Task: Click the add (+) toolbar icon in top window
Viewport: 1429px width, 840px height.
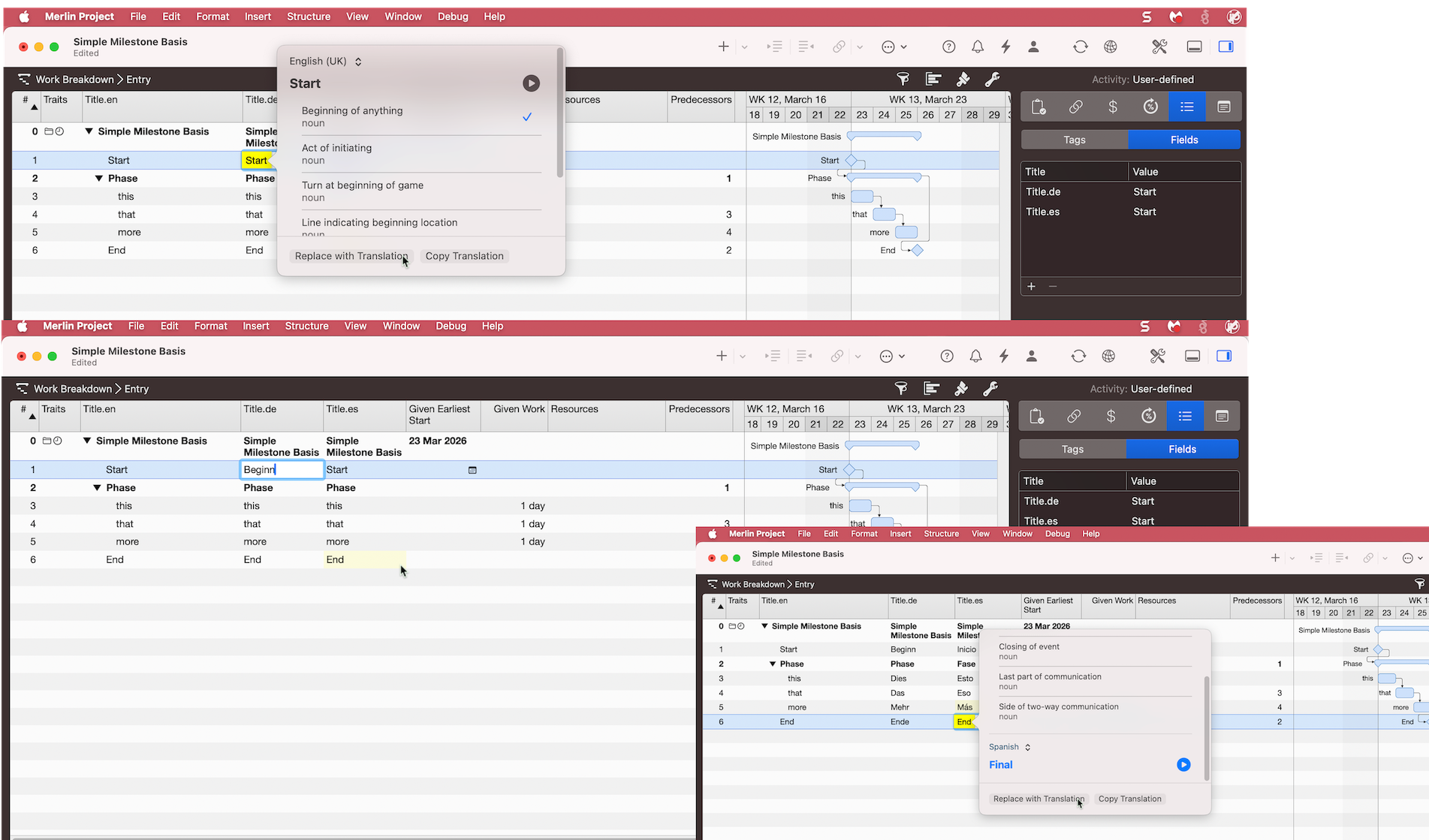Action: click(723, 47)
